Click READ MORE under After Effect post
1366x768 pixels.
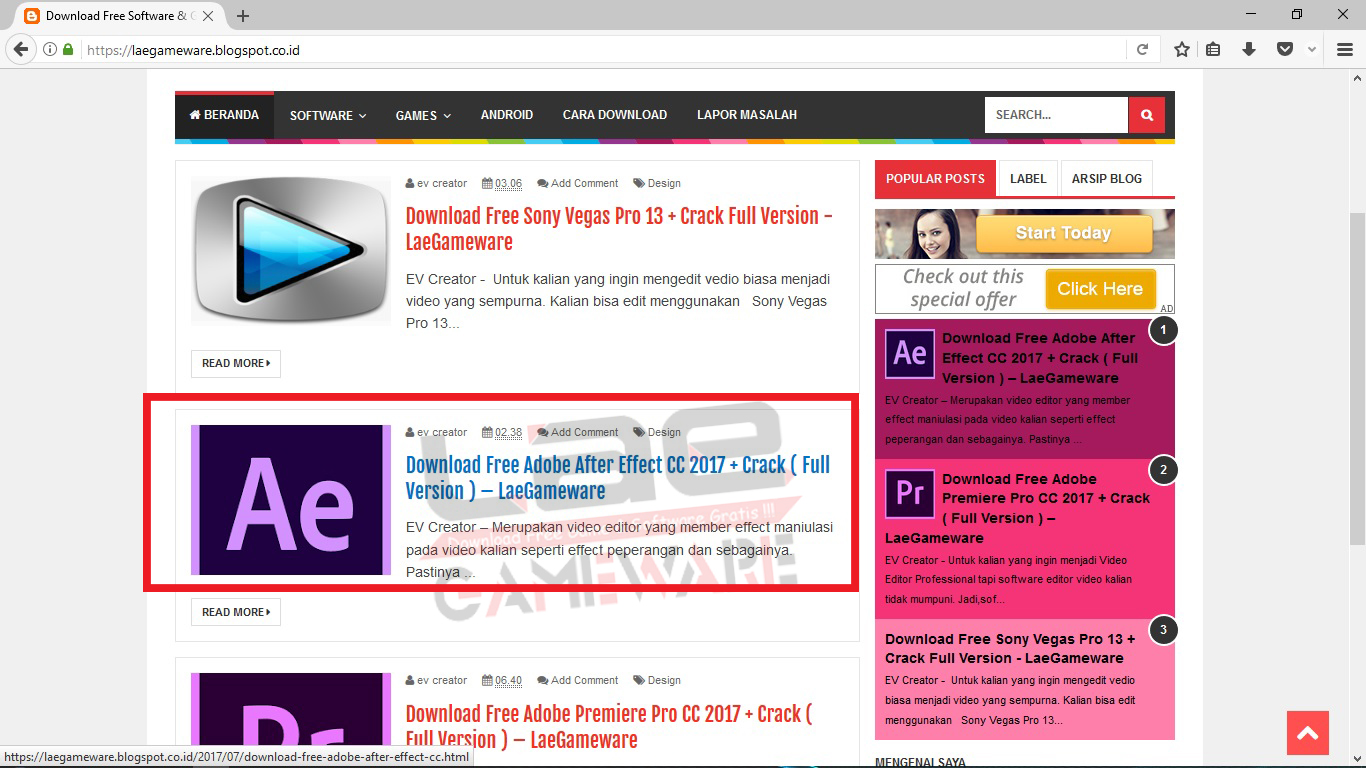236,612
